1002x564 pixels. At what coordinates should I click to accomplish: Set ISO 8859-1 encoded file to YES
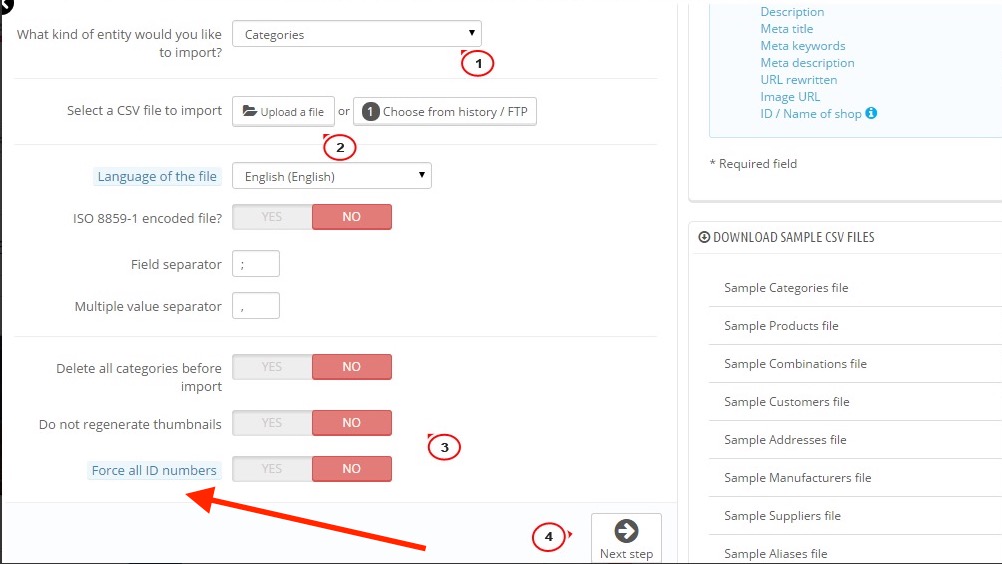[272, 217]
